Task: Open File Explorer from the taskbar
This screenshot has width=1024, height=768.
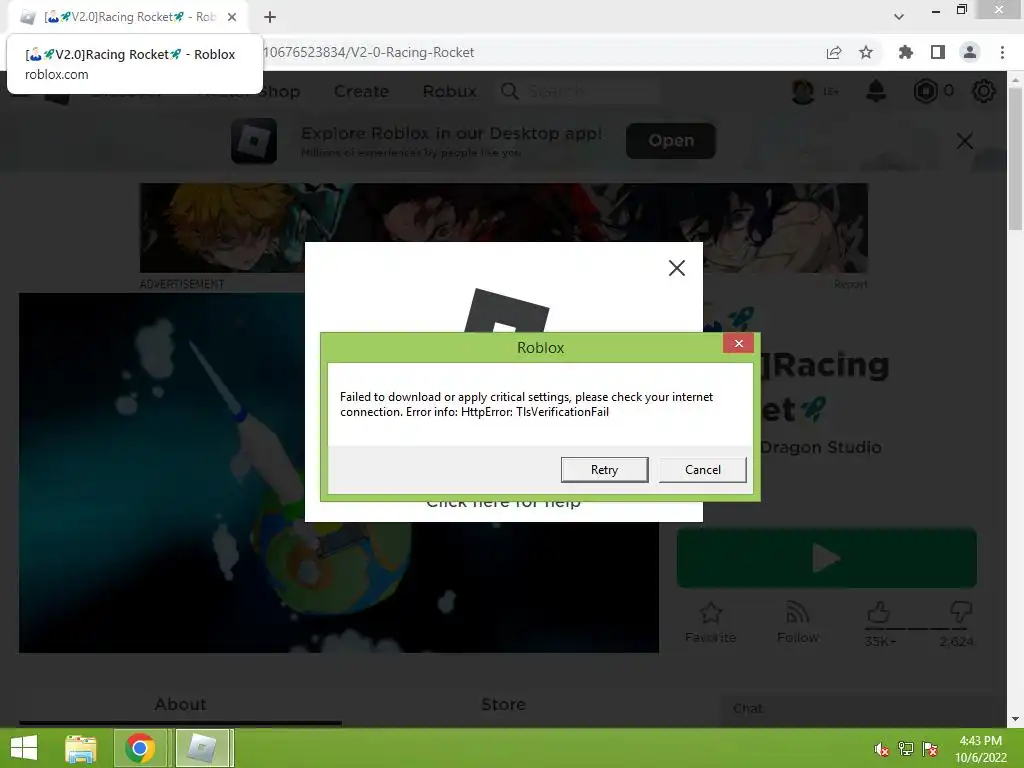Action: tap(80, 748)
